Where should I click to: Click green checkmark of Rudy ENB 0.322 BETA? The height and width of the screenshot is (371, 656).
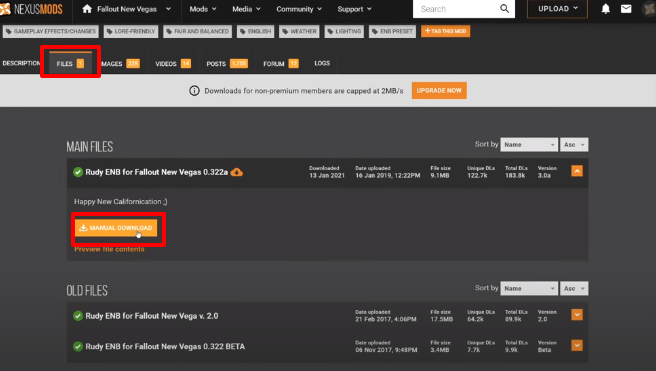pos(78,346)
